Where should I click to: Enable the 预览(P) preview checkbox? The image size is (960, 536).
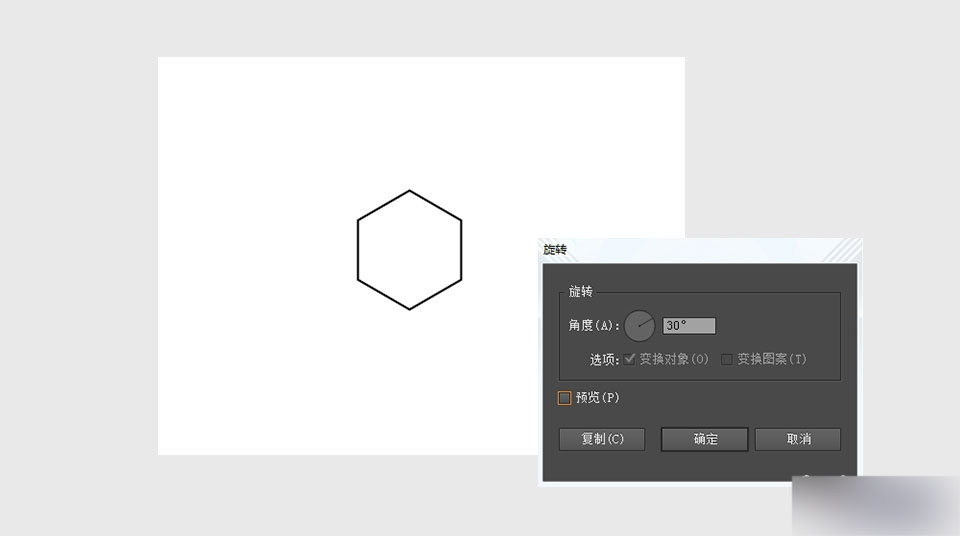click(564, 398)
